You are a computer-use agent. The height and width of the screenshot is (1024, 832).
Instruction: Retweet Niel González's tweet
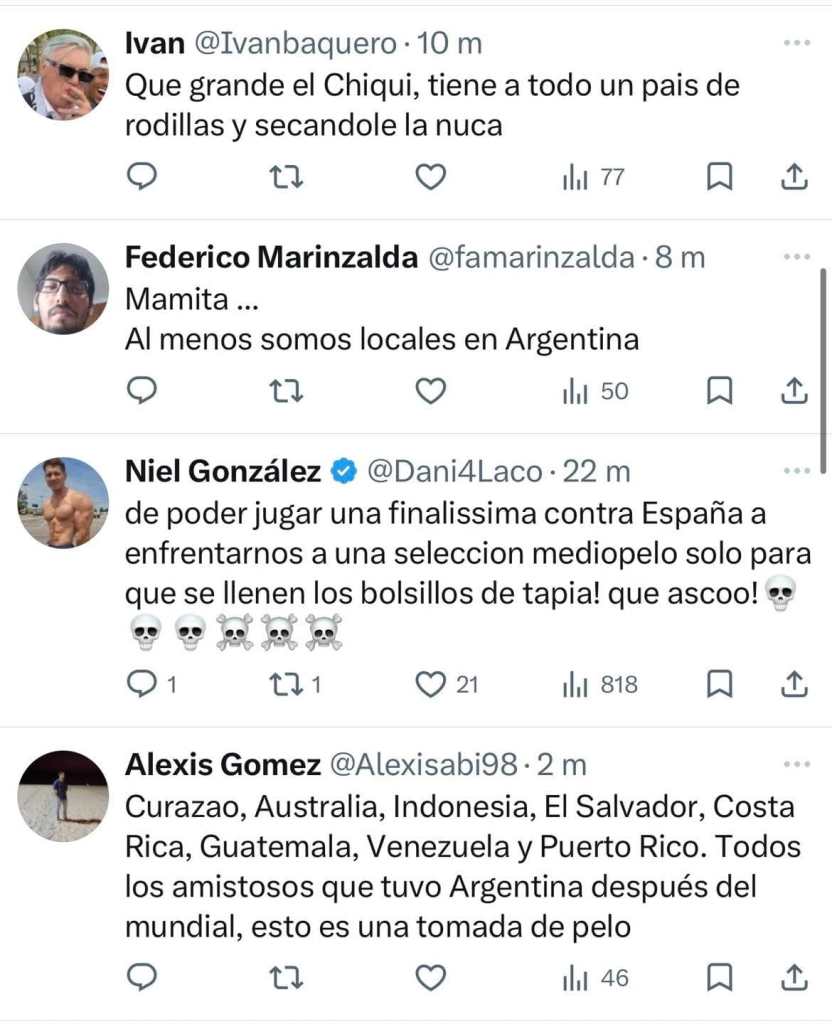point(287,685)
